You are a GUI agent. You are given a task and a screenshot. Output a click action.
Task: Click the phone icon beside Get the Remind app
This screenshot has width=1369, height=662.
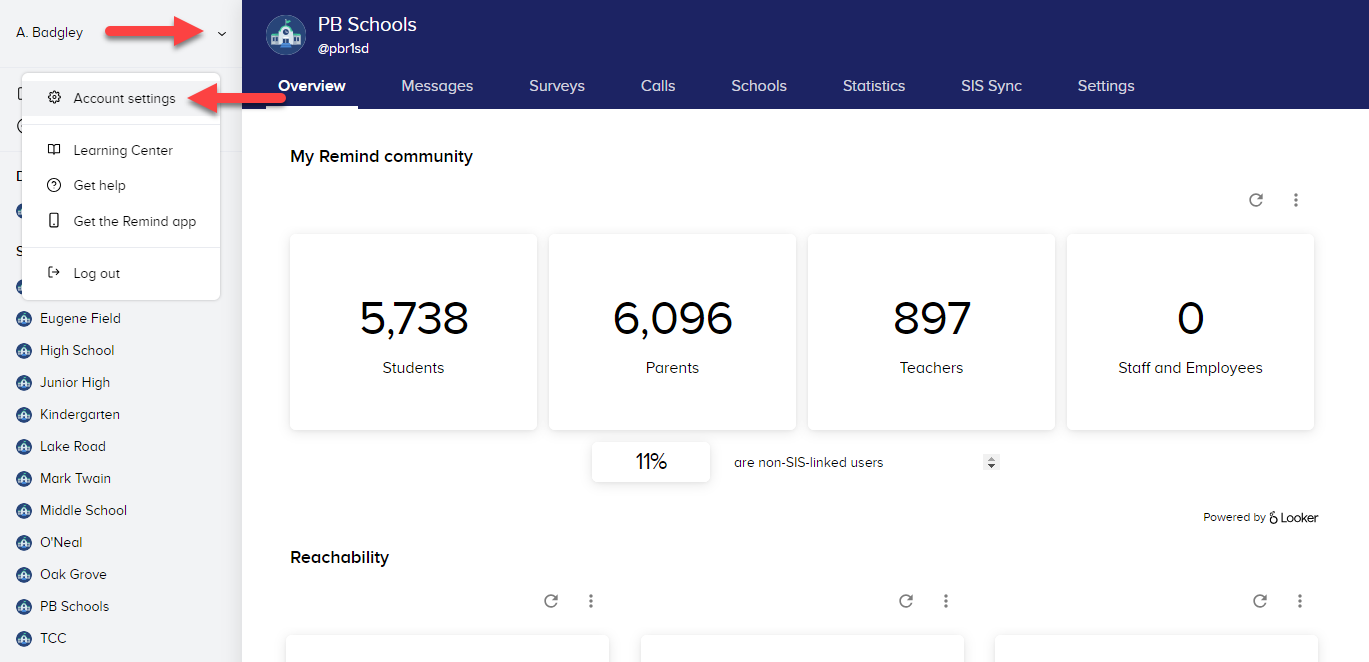[x=54, y=221]
